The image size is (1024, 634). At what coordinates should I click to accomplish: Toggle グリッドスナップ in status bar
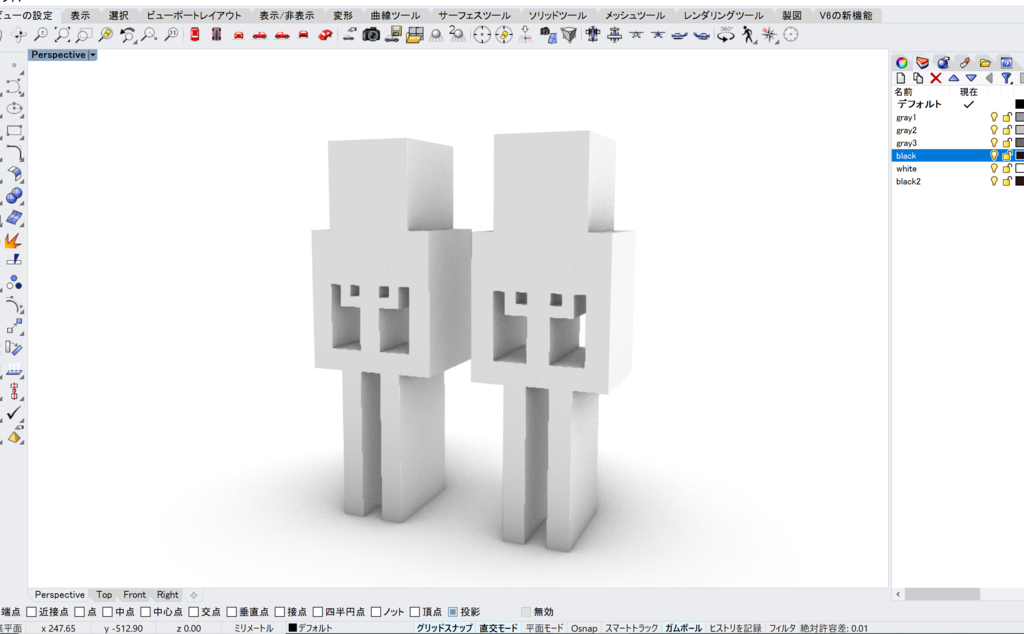coord(444,628)
